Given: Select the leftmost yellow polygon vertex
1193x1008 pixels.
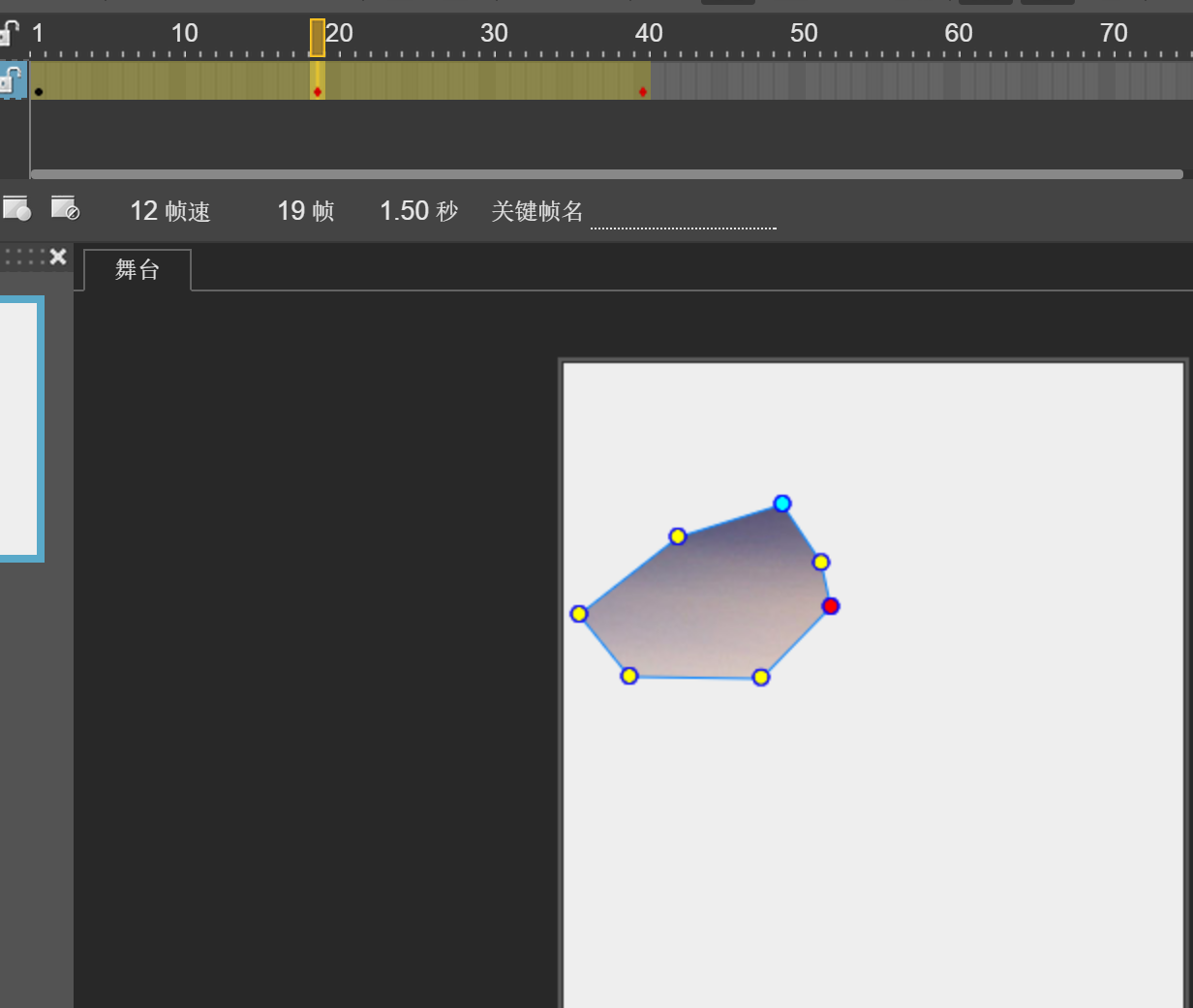Looking at the screenshot, I should click(x=579, y=614).
